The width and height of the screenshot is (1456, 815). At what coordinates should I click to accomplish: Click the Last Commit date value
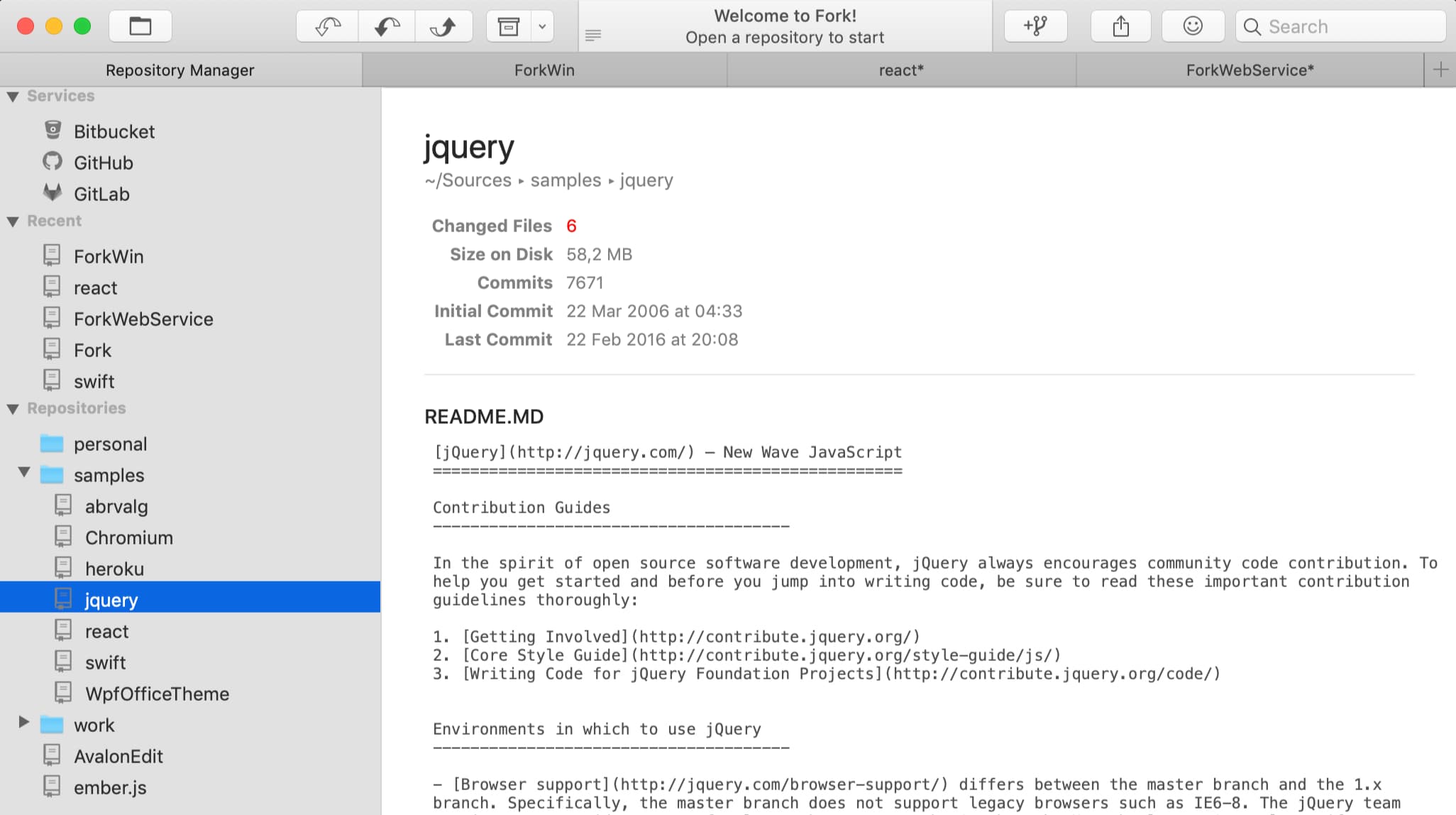pyautogui.click(x=652, y=339)
